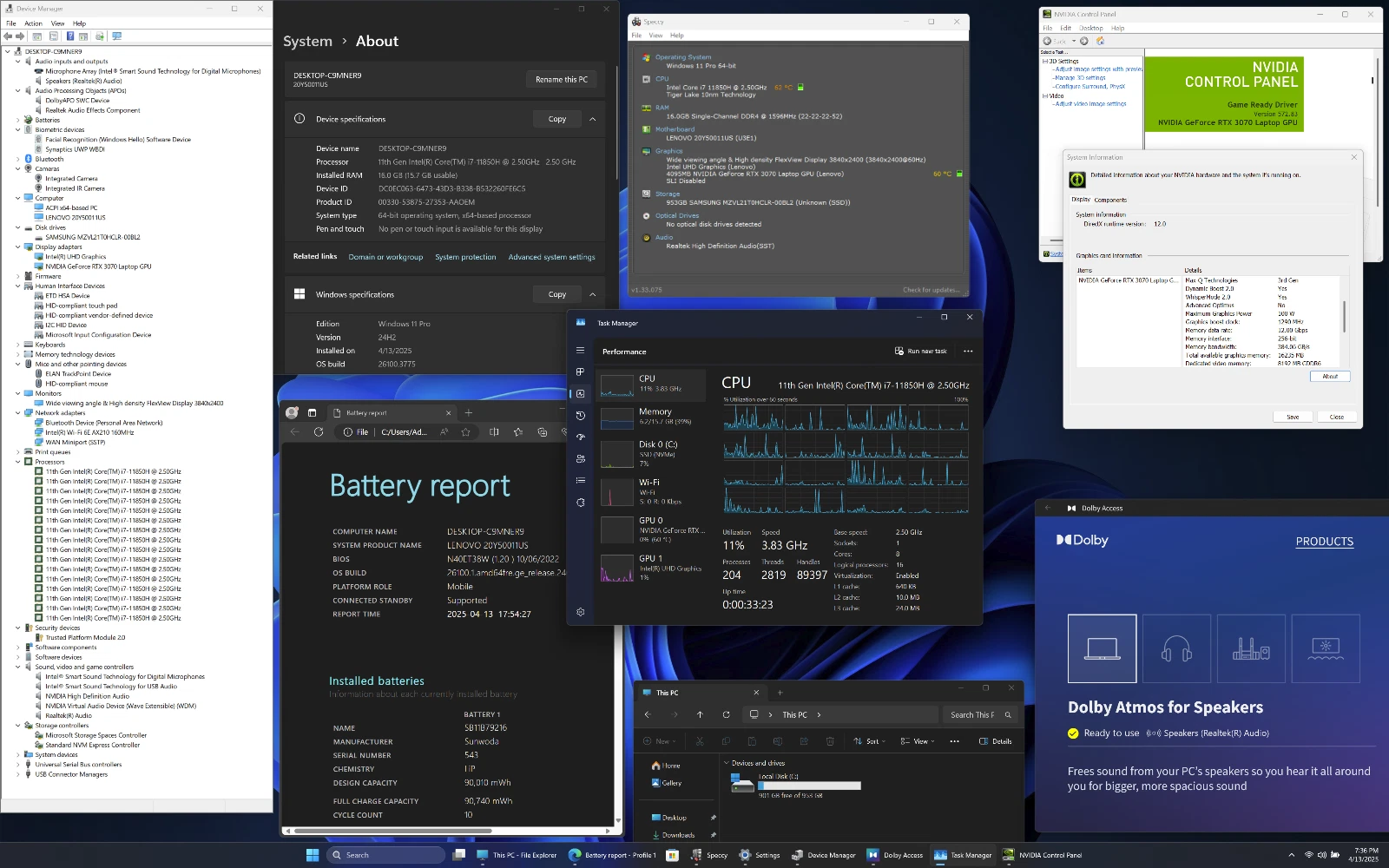Click the taskbar Search box
The width and height of the screenshot is (1389, 868).
[x=385, y=855]
